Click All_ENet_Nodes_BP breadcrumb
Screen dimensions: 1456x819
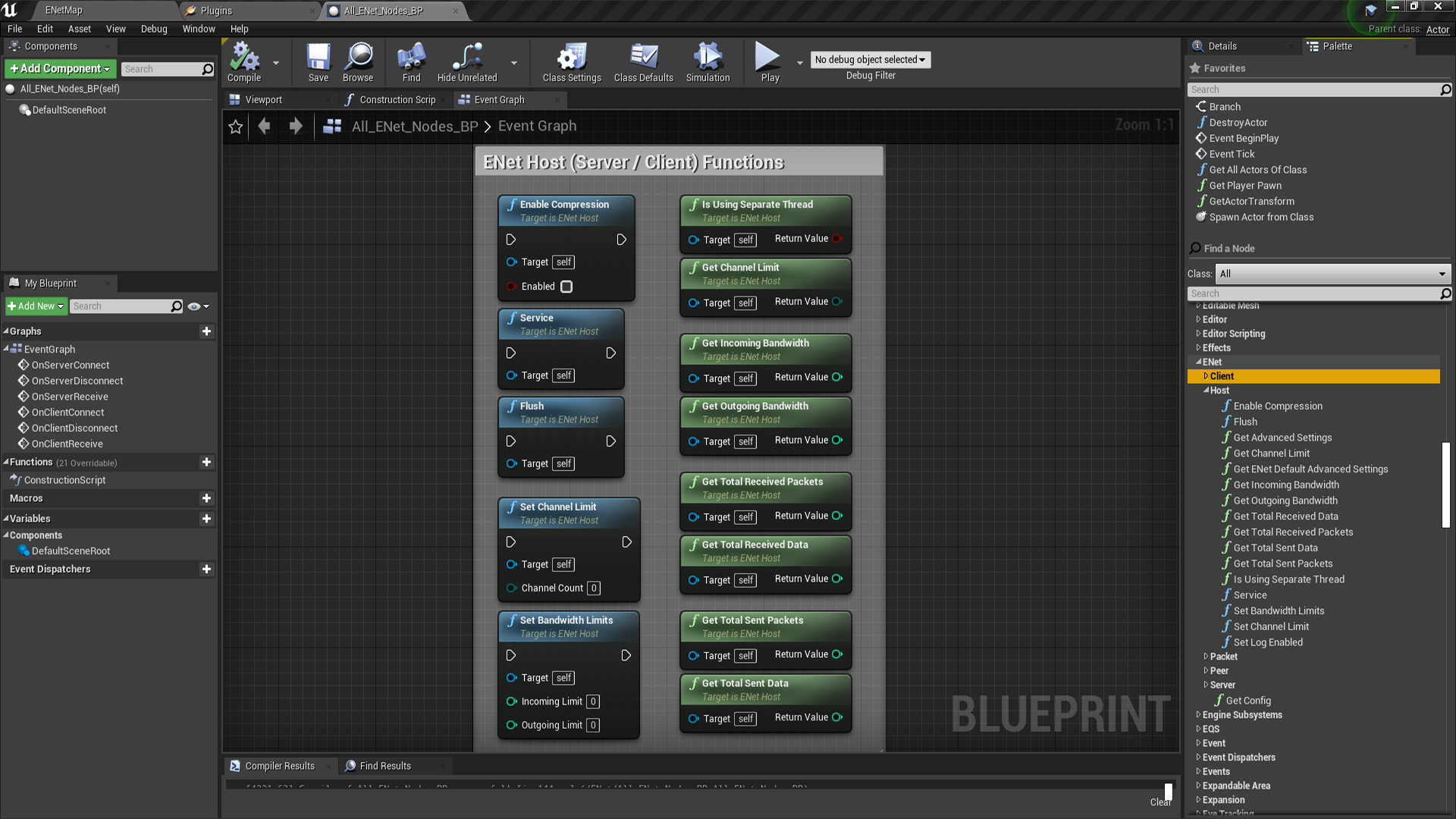(x=415, y=126)
